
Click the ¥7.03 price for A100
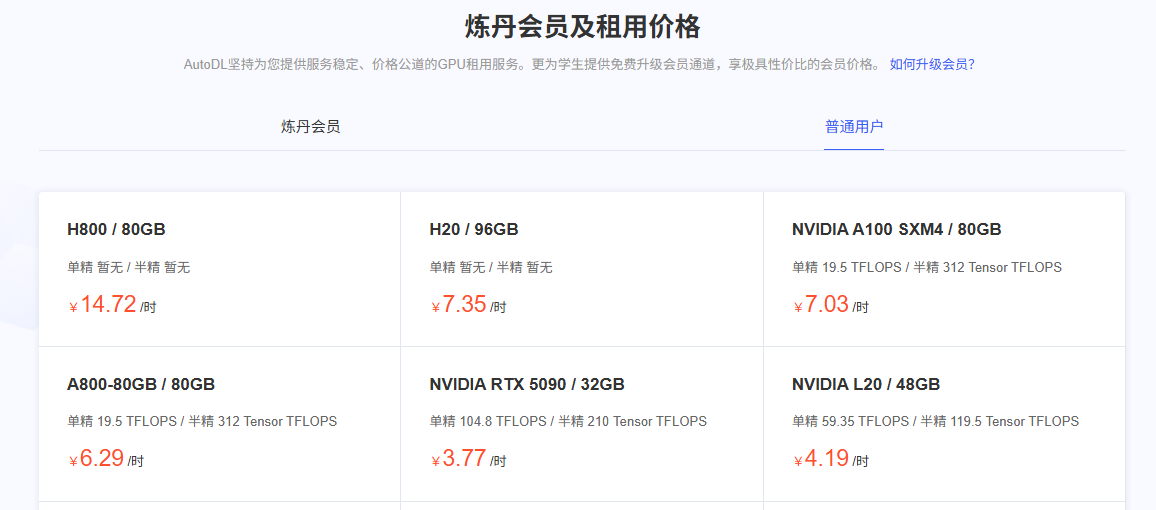click(x=826, y=305)
